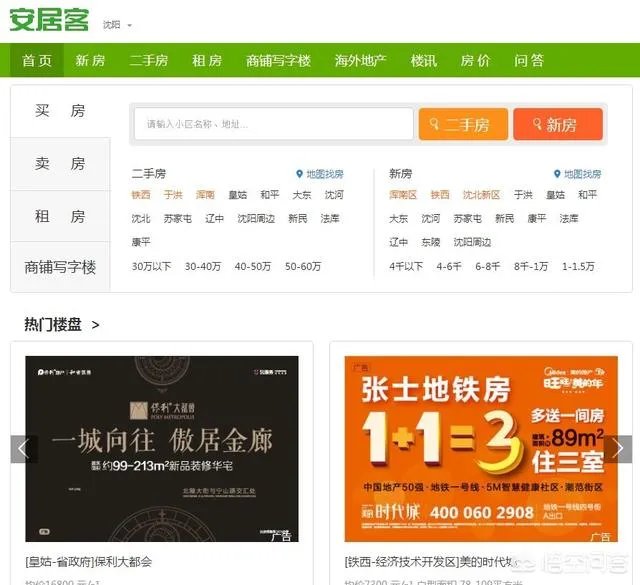640x585 pixels.
Task: Filter 二手房 by 50-60万
Action: point(303,267)
